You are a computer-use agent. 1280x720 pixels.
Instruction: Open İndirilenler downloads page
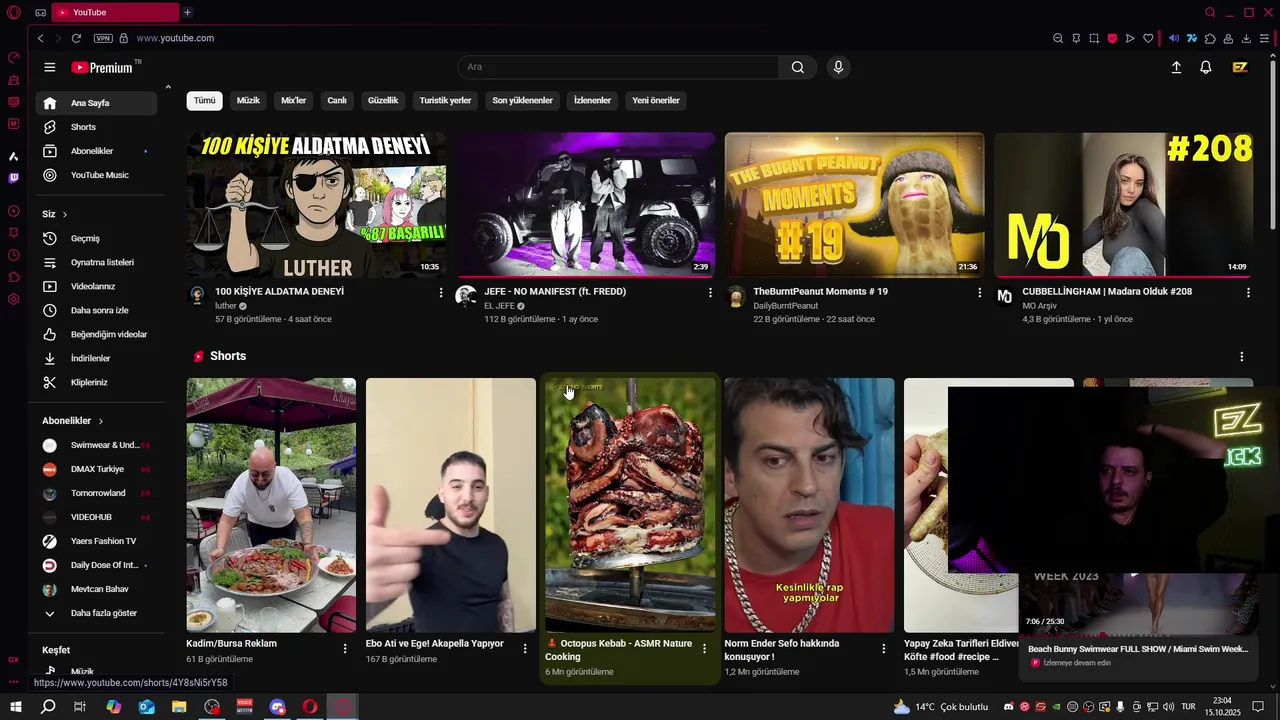tap(96, 358)
